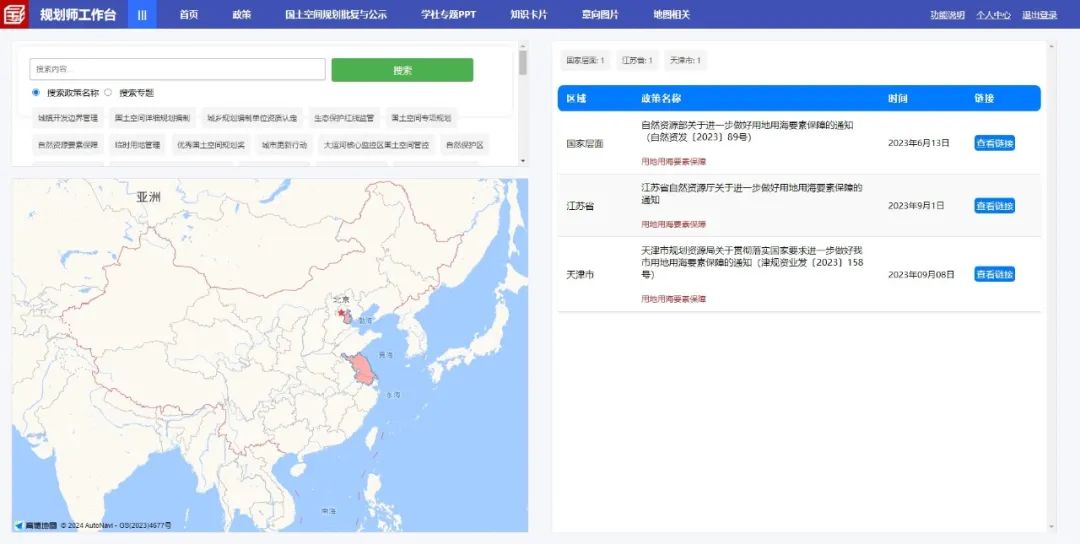The width and height of the screenshot is (1080, 544).
Task: Click the tag panel scrollbar thumb
Action: [x=523, y=62]
